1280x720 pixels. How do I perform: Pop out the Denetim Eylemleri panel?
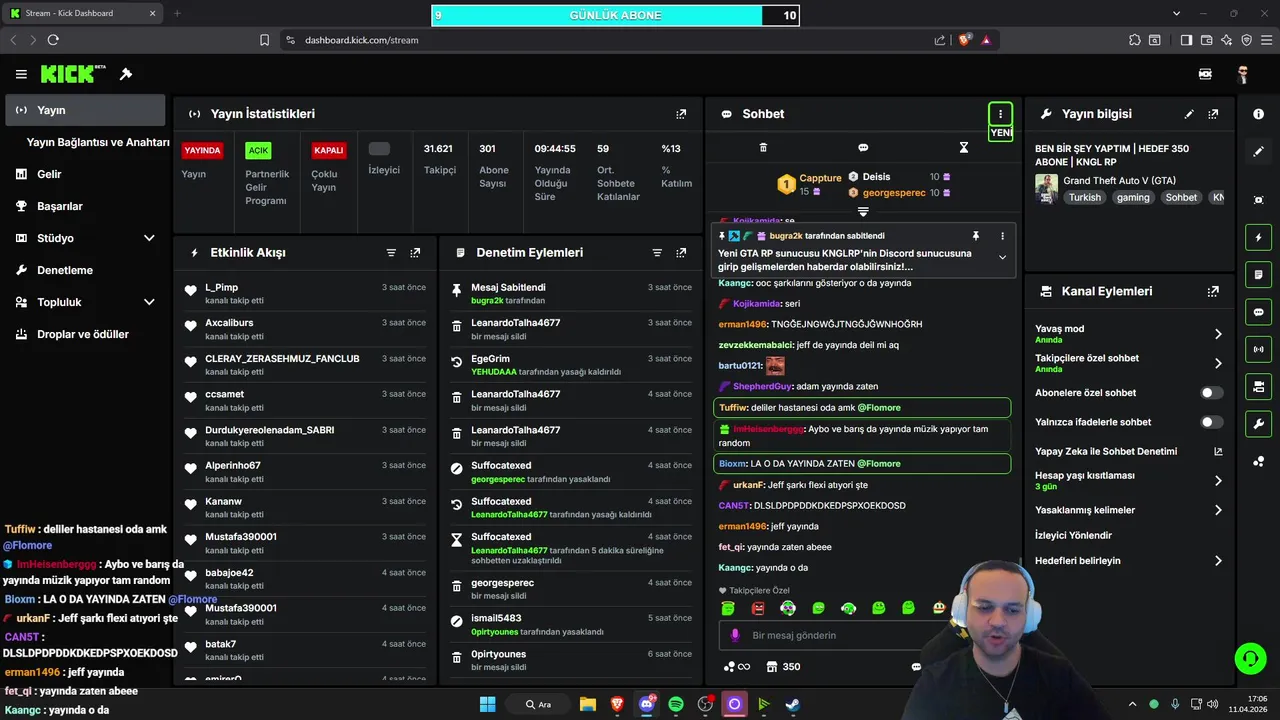point(681,253)
